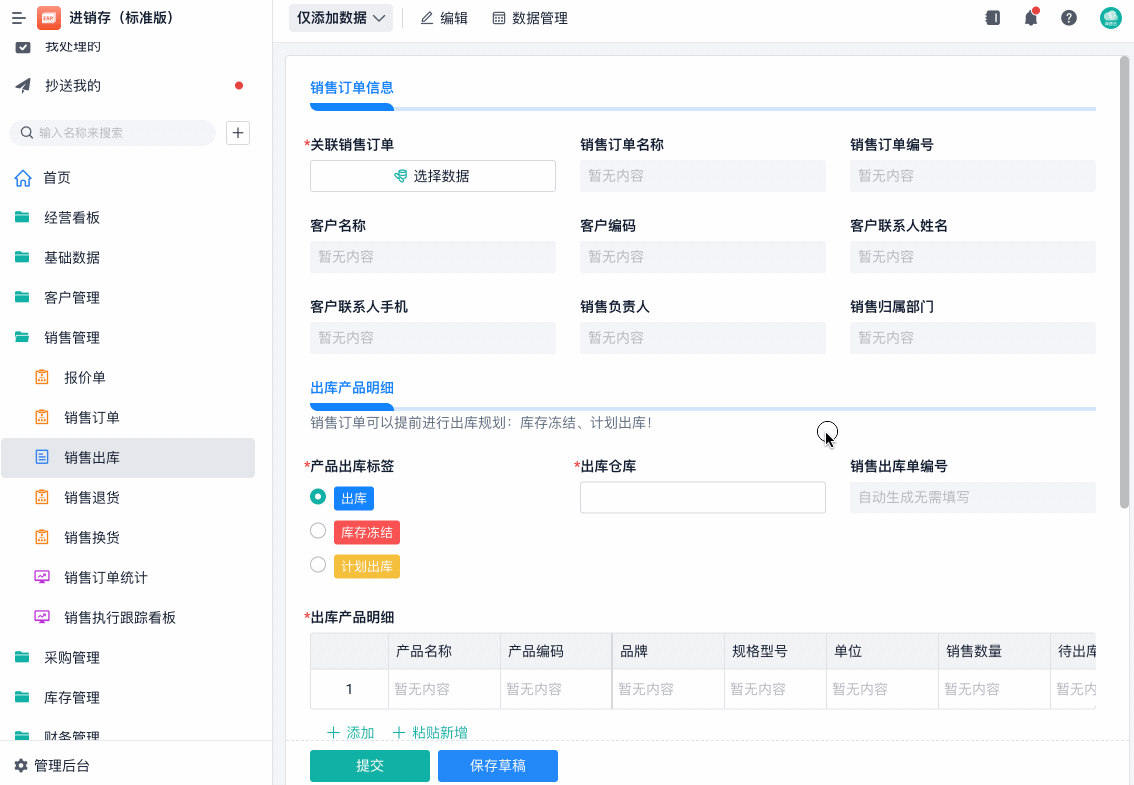The width and height of the screenshot is (1134, 785).
Task: Expand the 库存管理 folder
Action: pos(128,697)
